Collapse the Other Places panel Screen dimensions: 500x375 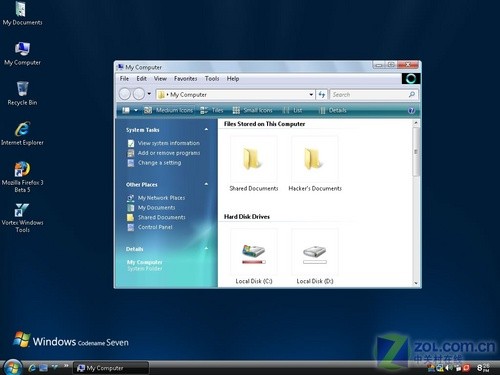[206, 184]
